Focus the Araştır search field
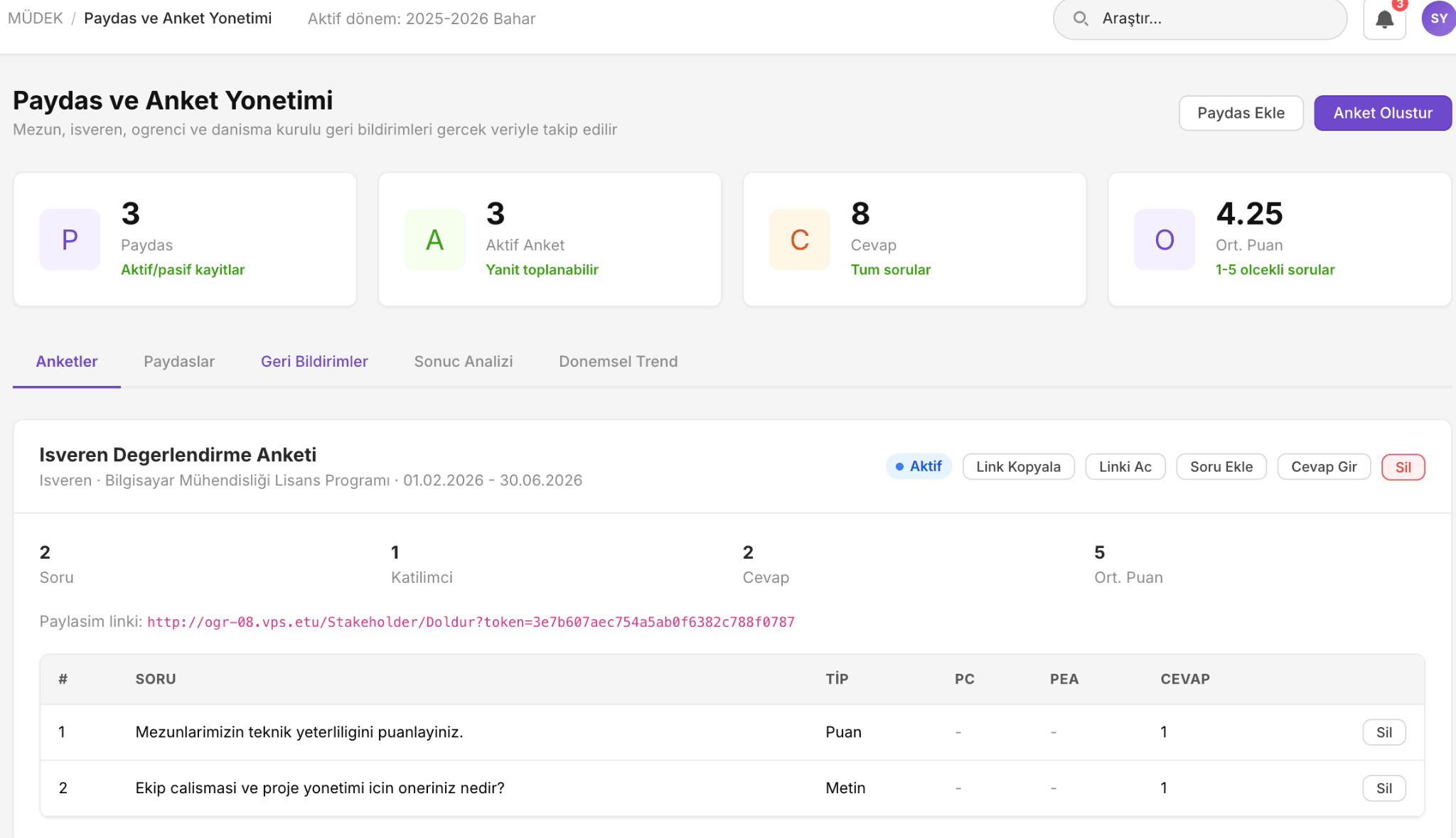The image size is (1456, 838). click(1200, 19)
